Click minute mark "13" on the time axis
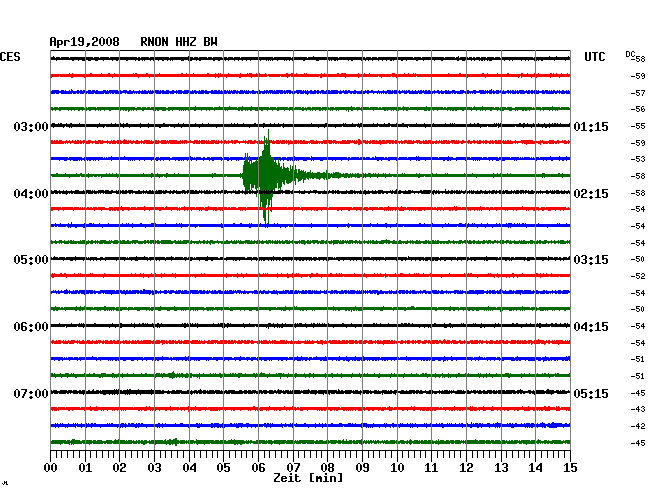650x494 pixels. point(501,467)
